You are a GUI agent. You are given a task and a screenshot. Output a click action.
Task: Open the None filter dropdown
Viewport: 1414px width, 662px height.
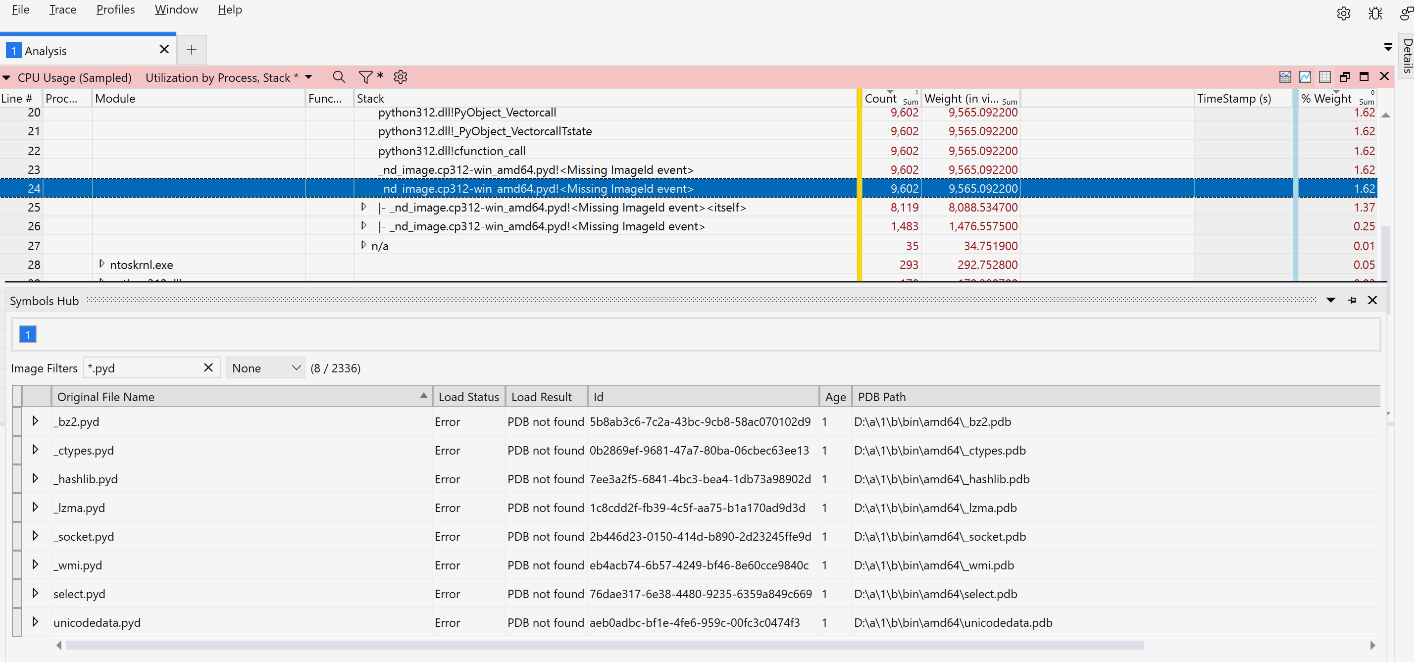tap(265, 368)
